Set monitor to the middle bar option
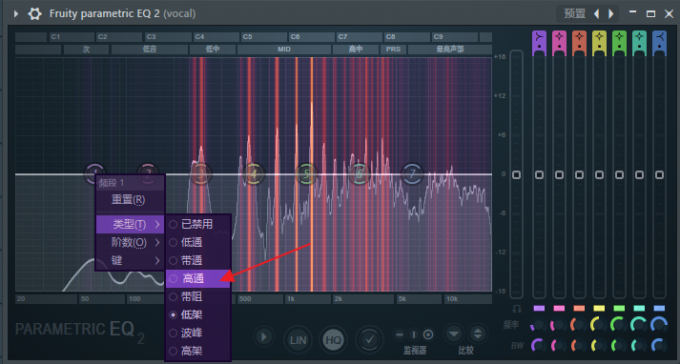 coord(414,334)
